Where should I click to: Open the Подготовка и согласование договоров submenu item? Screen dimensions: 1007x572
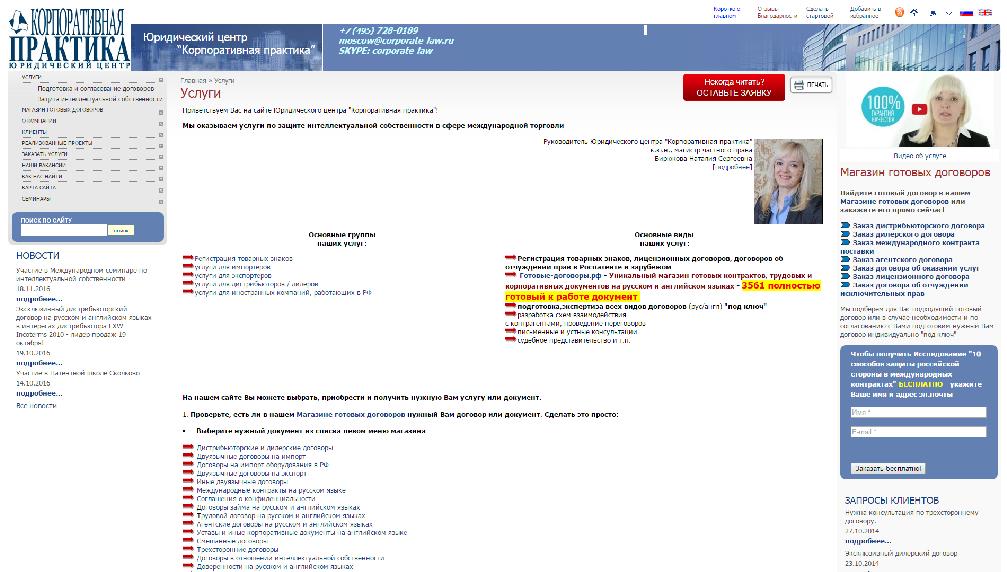tap(95, 89)
